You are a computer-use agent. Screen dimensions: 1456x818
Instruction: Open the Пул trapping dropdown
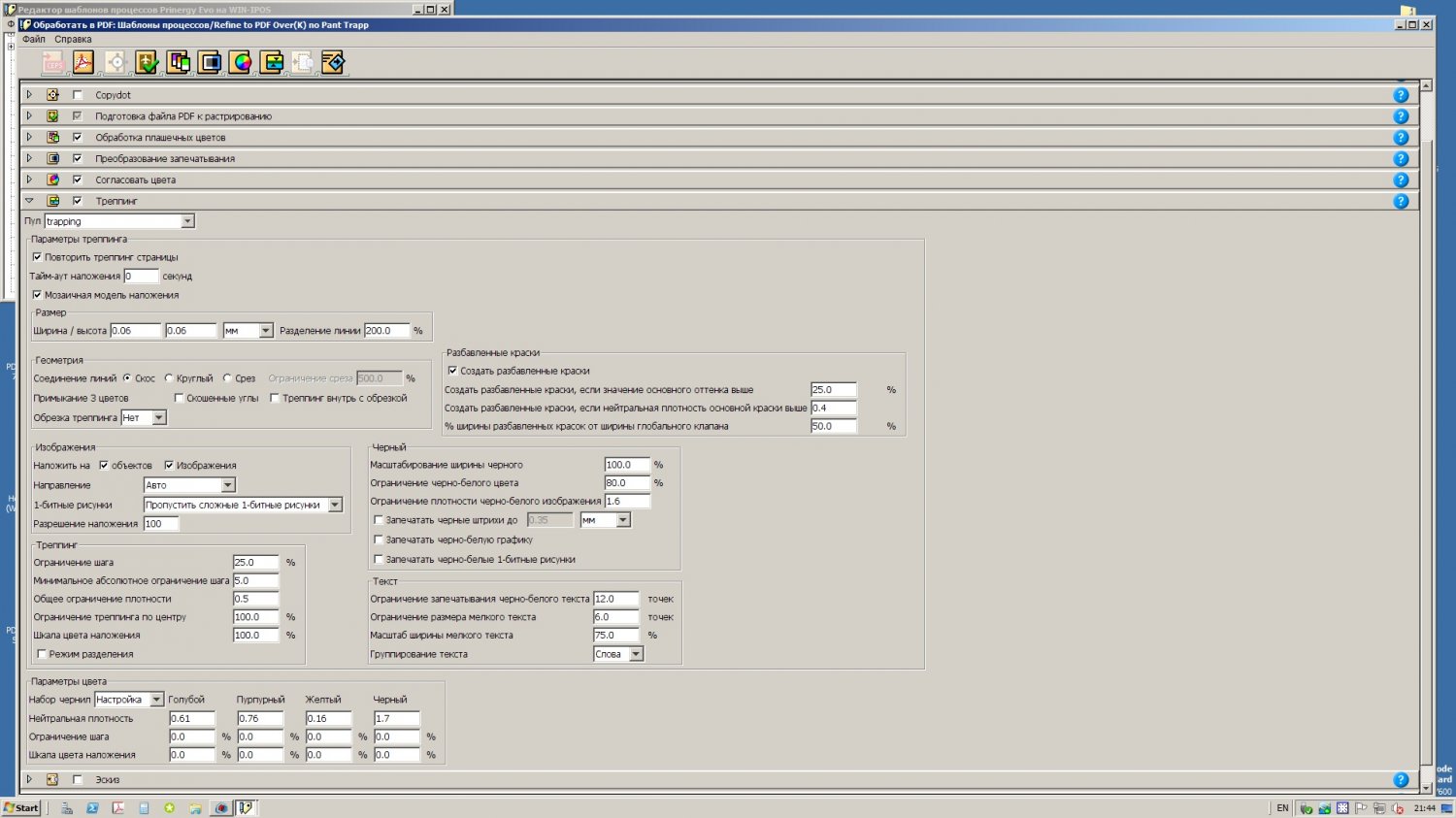(187, 221)
